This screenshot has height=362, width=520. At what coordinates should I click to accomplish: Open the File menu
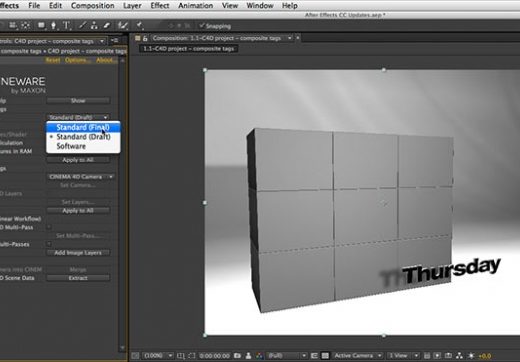tap(34, 6)
